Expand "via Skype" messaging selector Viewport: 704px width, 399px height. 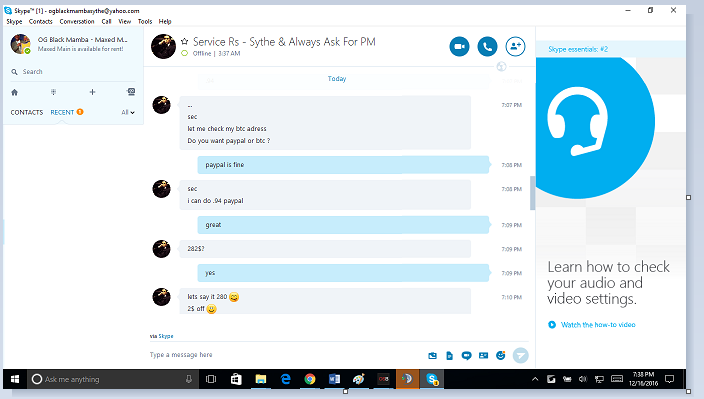[x=162, y=336]
